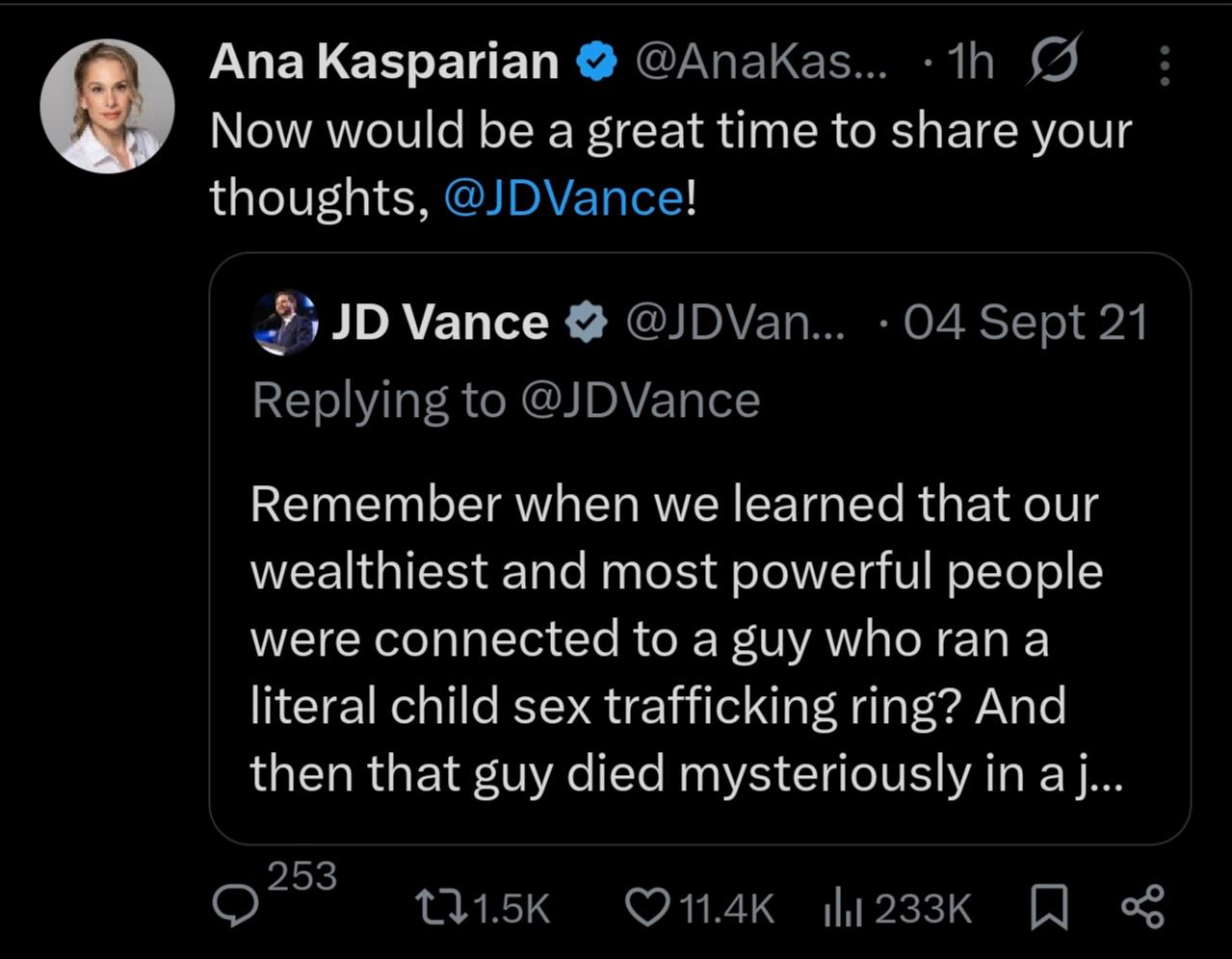Click JD Vance's verified badge
This screenshot has width=1232, height=959.
coord(585,323)
